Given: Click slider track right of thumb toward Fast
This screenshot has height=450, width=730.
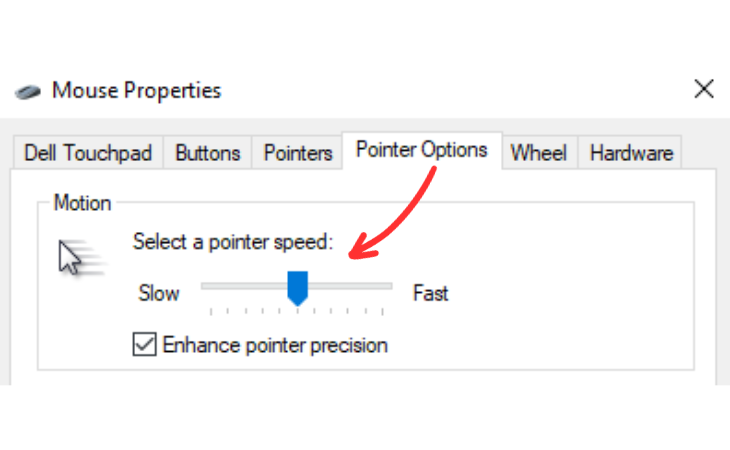Looking at the screenshot, I should tap(350, 286).
